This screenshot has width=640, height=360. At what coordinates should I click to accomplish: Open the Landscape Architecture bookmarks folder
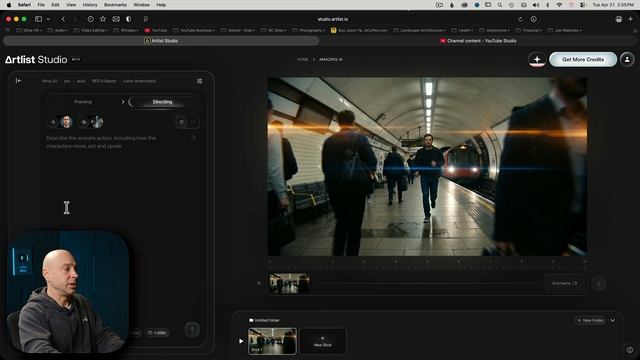point(420,30)
